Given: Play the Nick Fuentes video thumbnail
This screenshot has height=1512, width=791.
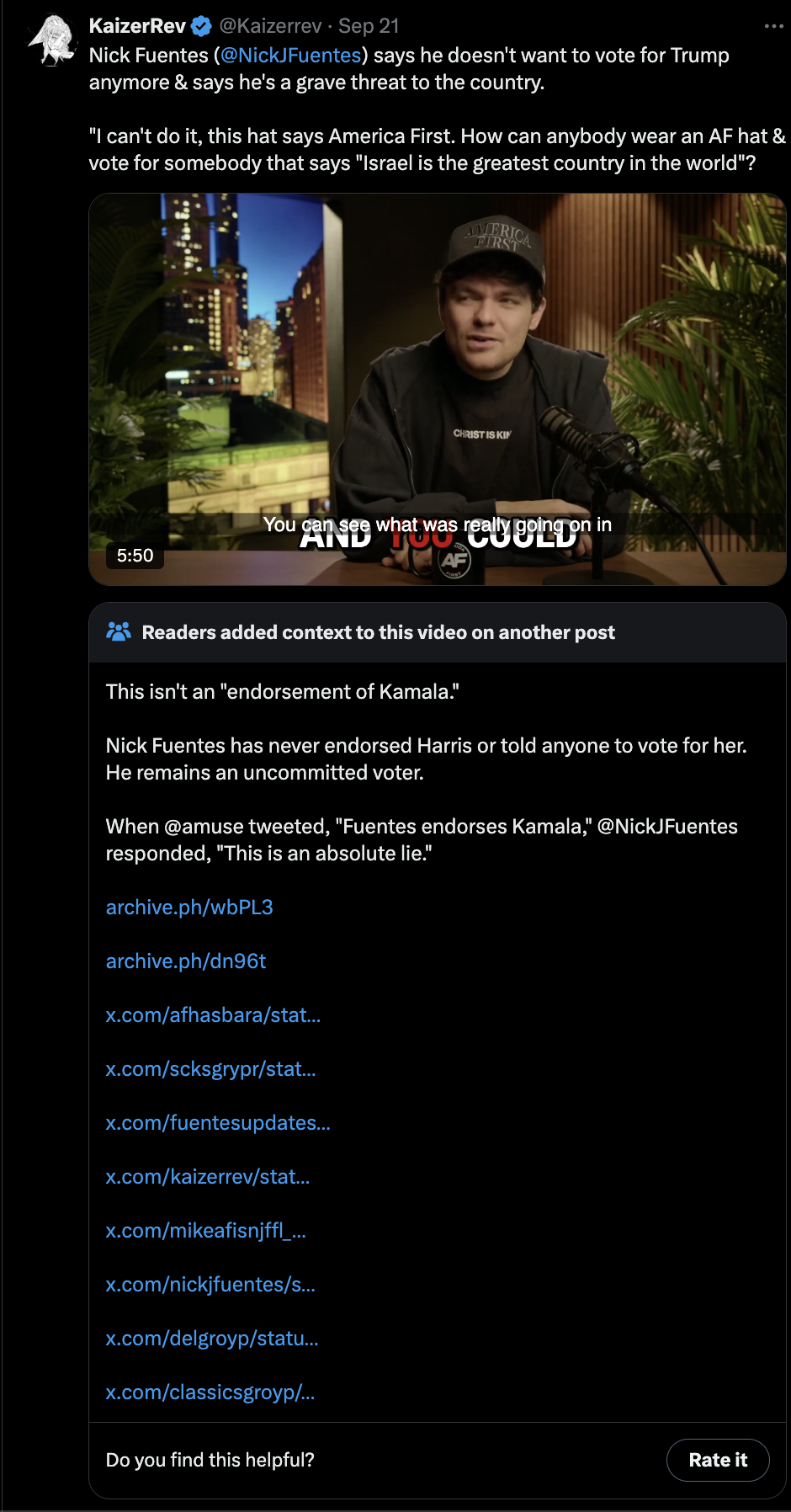Looking at the screenshot, I should pos(438,389).
